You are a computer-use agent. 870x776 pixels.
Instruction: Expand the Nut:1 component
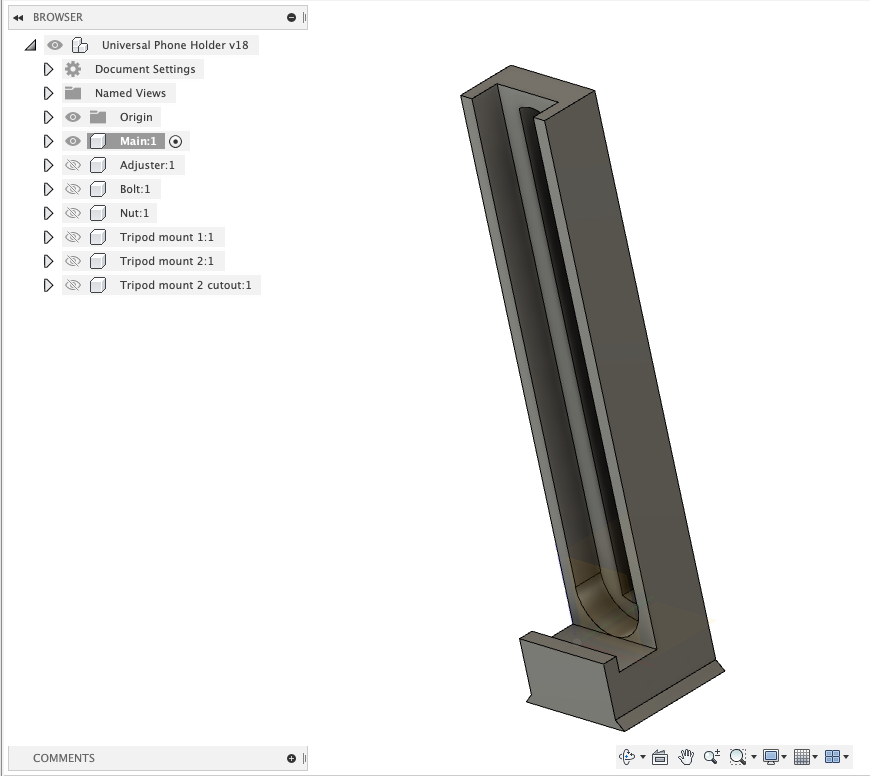48,213
